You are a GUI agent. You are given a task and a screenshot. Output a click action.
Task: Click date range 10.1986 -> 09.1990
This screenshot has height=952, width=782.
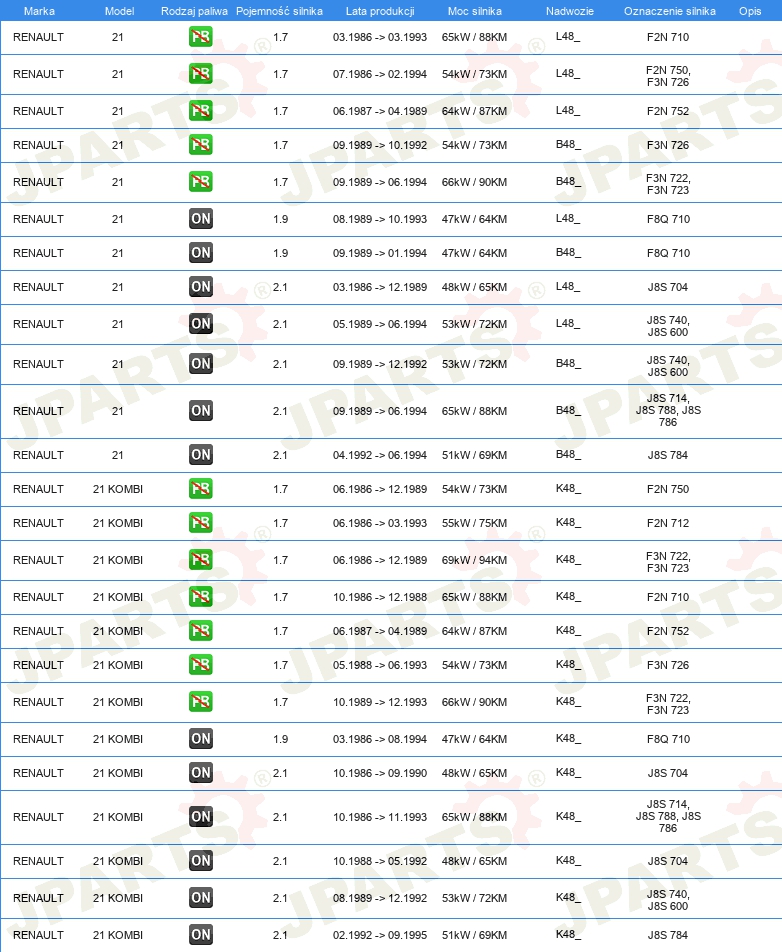click(379, 774)
